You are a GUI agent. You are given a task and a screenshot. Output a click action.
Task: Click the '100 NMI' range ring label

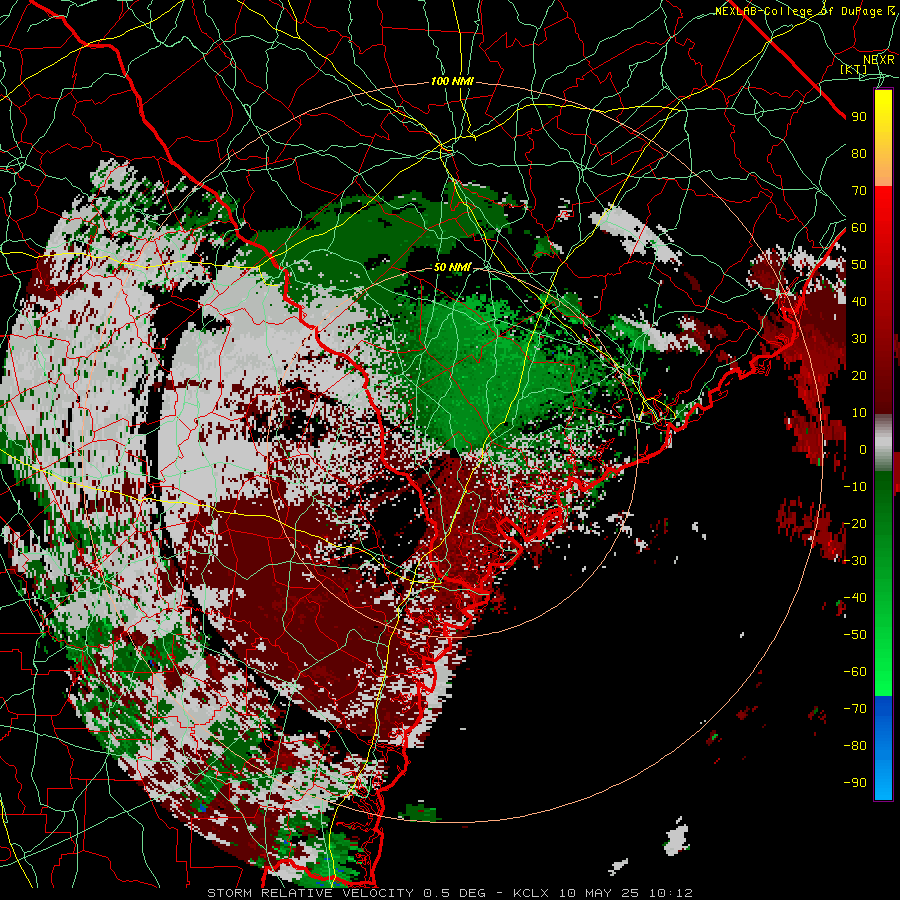point(452,82)
